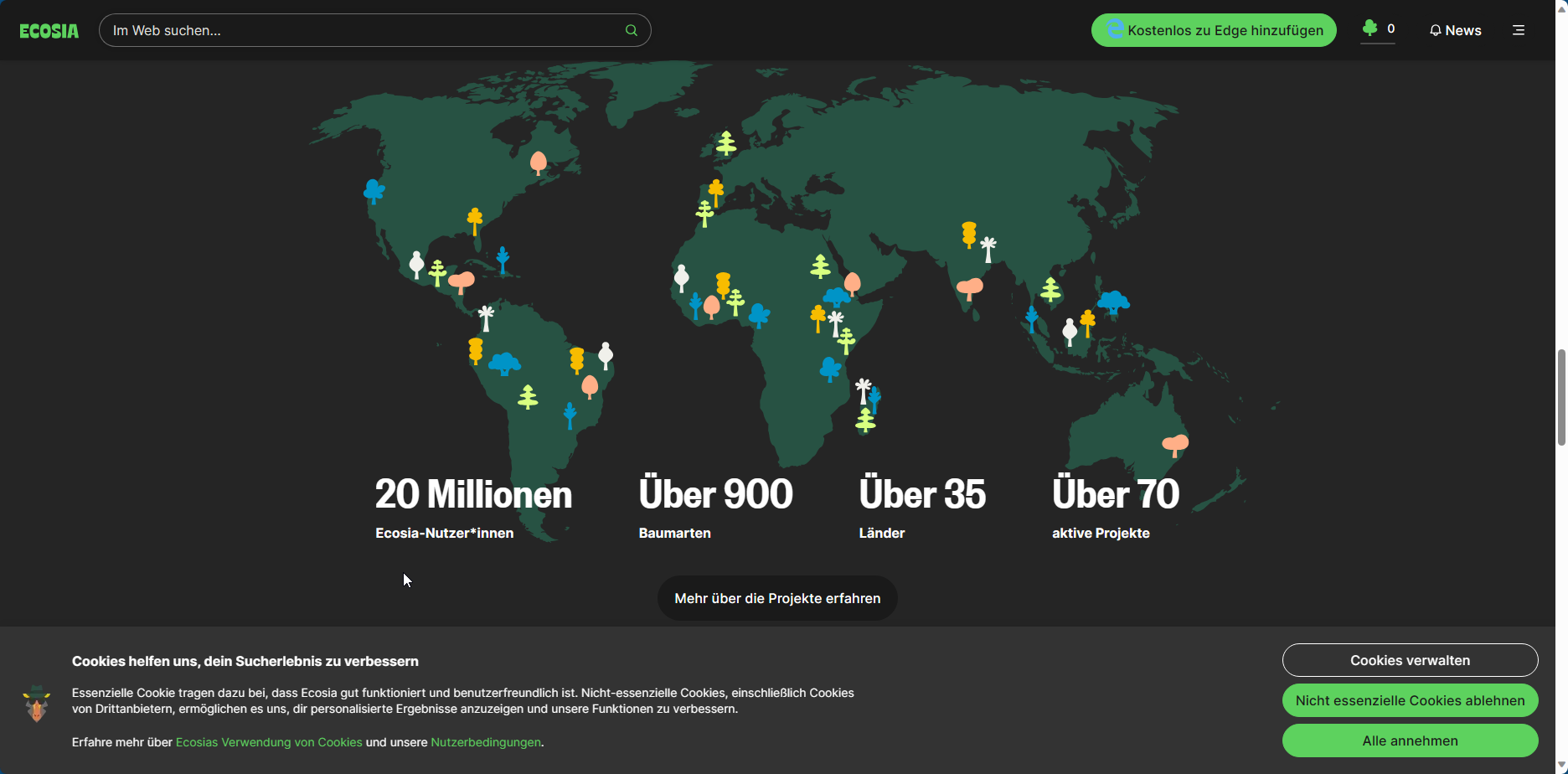The image size is (1568, 774).
Task: Accept all cookies with 'Alle annehmen'
Action: 1410,740
